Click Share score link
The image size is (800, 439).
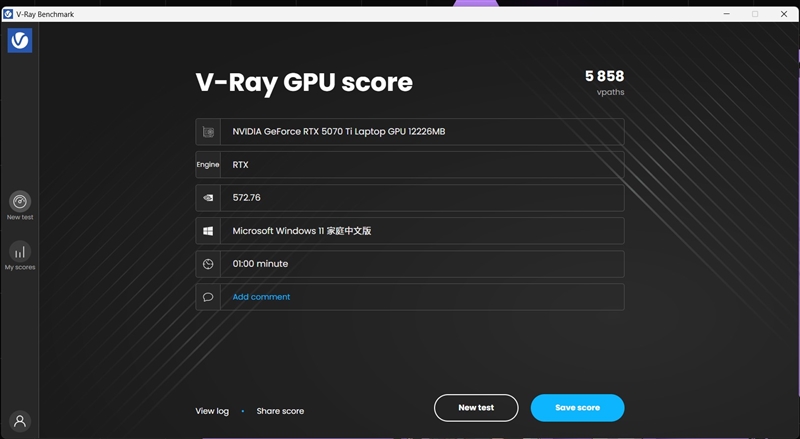(280, 411)
